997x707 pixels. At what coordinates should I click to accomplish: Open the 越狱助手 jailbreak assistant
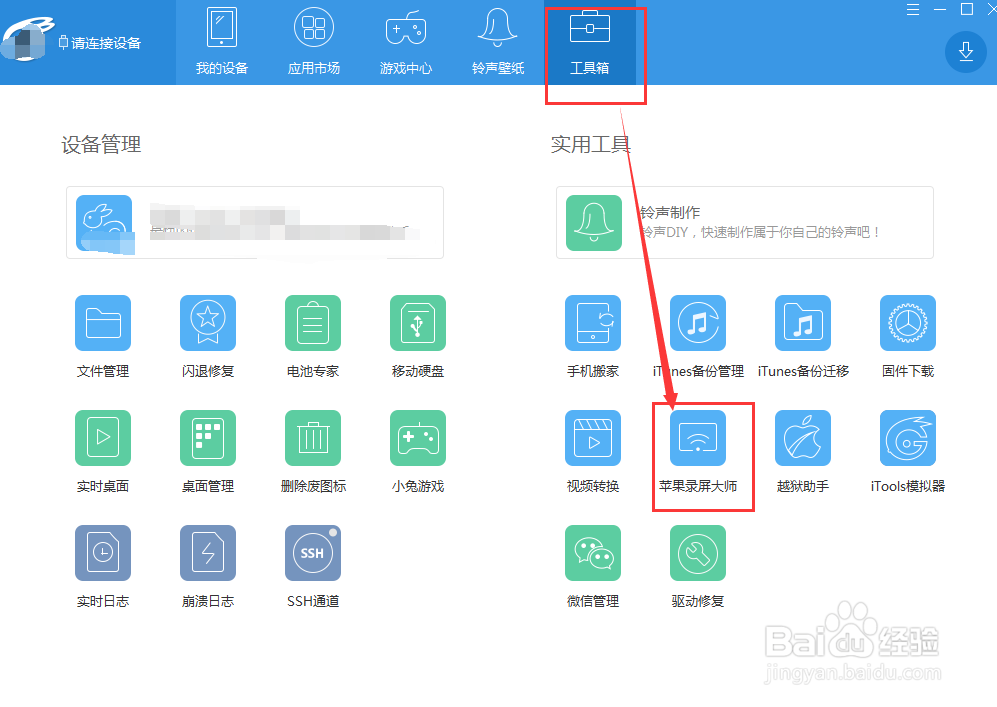point(803,438)
